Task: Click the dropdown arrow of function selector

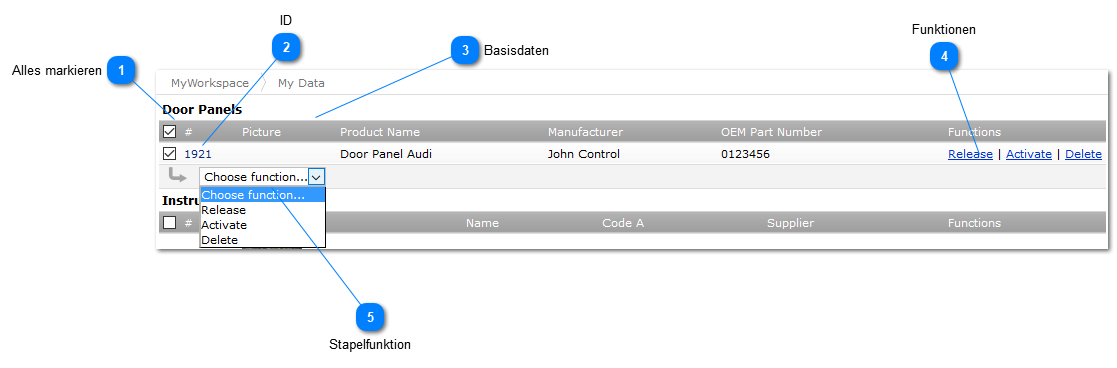Action: (x=317, y=177)
